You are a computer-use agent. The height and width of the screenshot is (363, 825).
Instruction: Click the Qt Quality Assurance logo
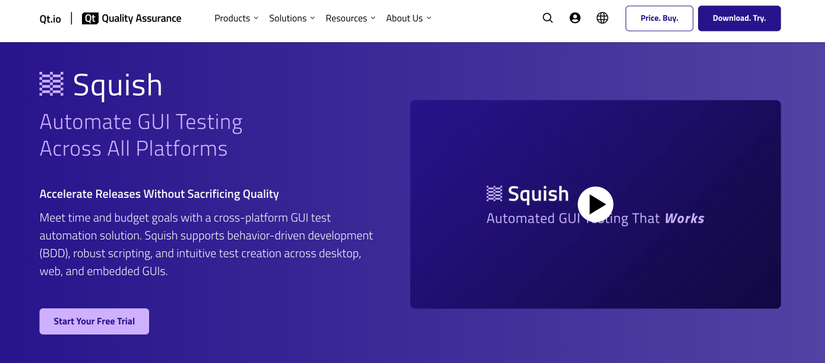tap(132, 18)
